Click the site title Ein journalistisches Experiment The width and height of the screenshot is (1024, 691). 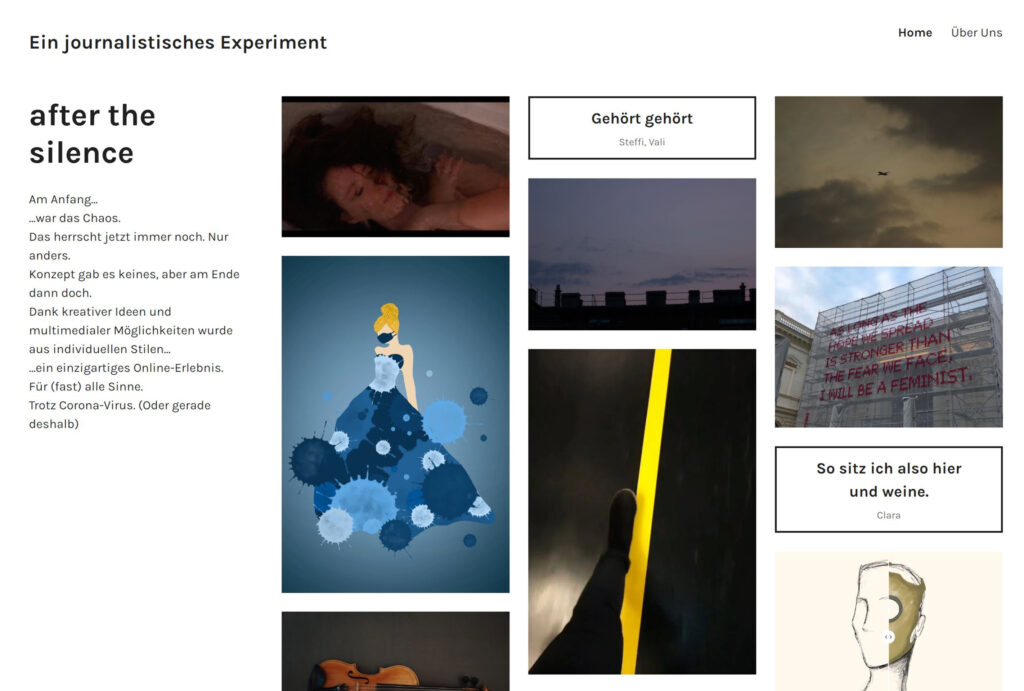point(178,42)
